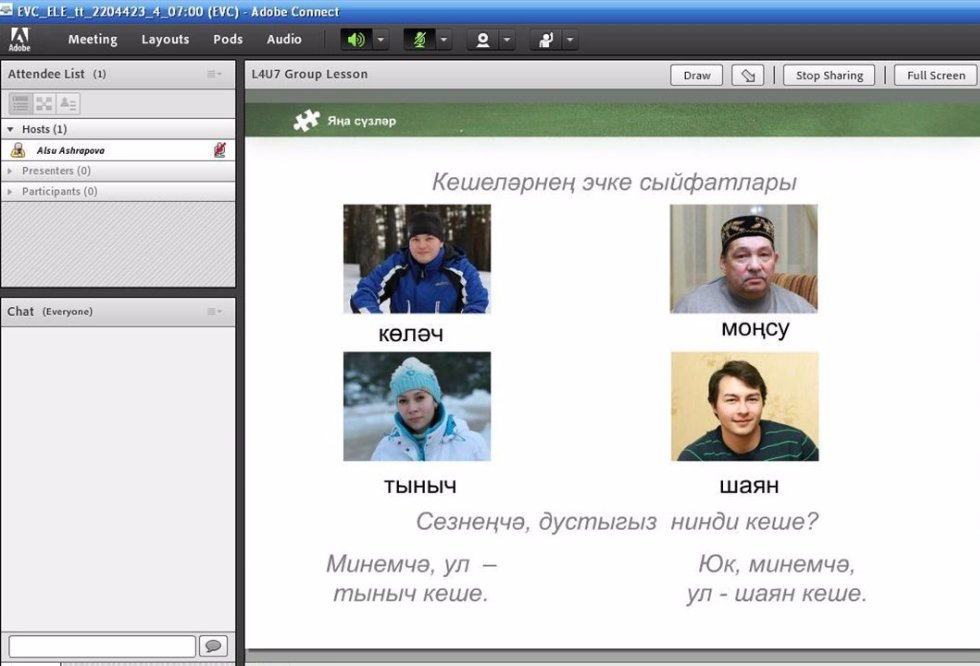Click the Adobe logo in menu bar

point(20,40)
